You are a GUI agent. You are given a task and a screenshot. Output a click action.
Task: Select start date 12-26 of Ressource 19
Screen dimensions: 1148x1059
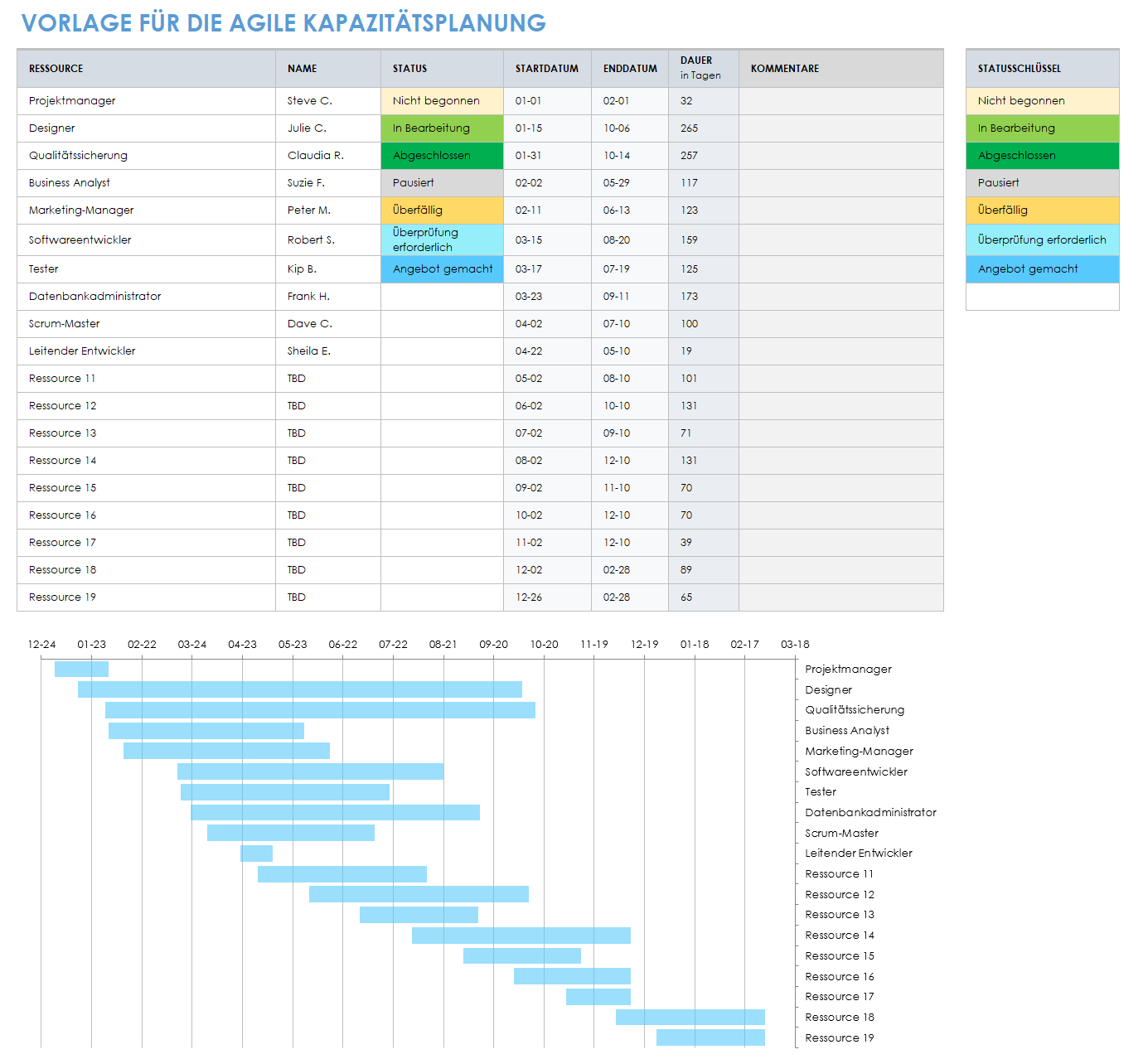(547, 597)
